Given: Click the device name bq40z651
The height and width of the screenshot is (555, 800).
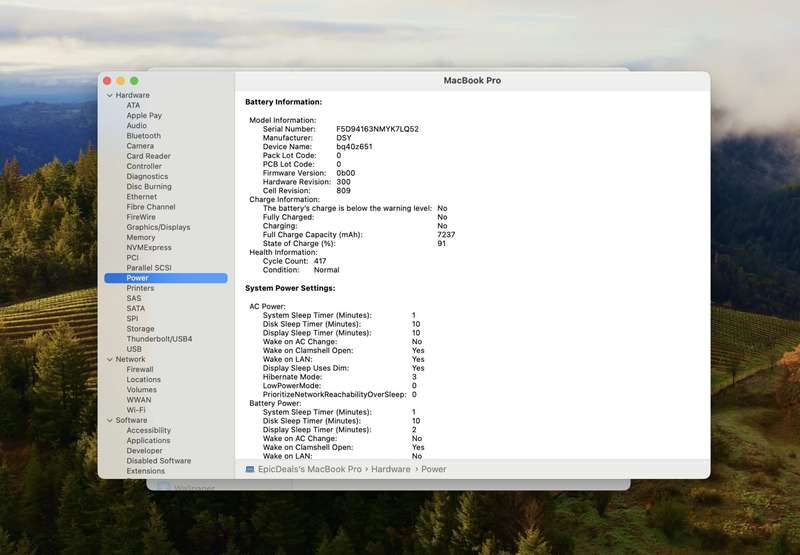Looking at the screenshot, I should coord(354,146).
